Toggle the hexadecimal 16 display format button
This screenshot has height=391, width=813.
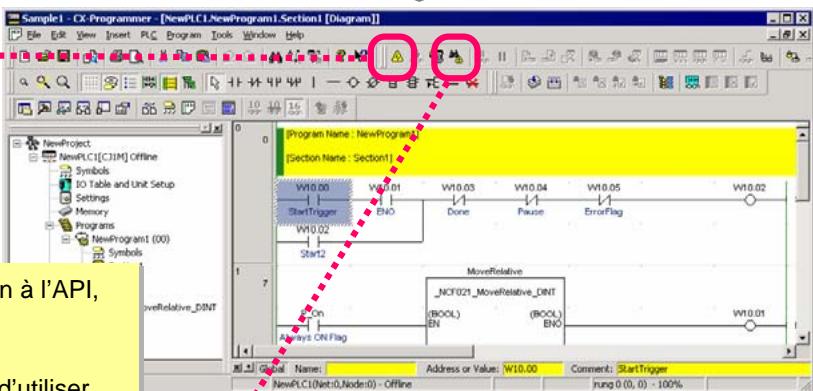[296, 108]
